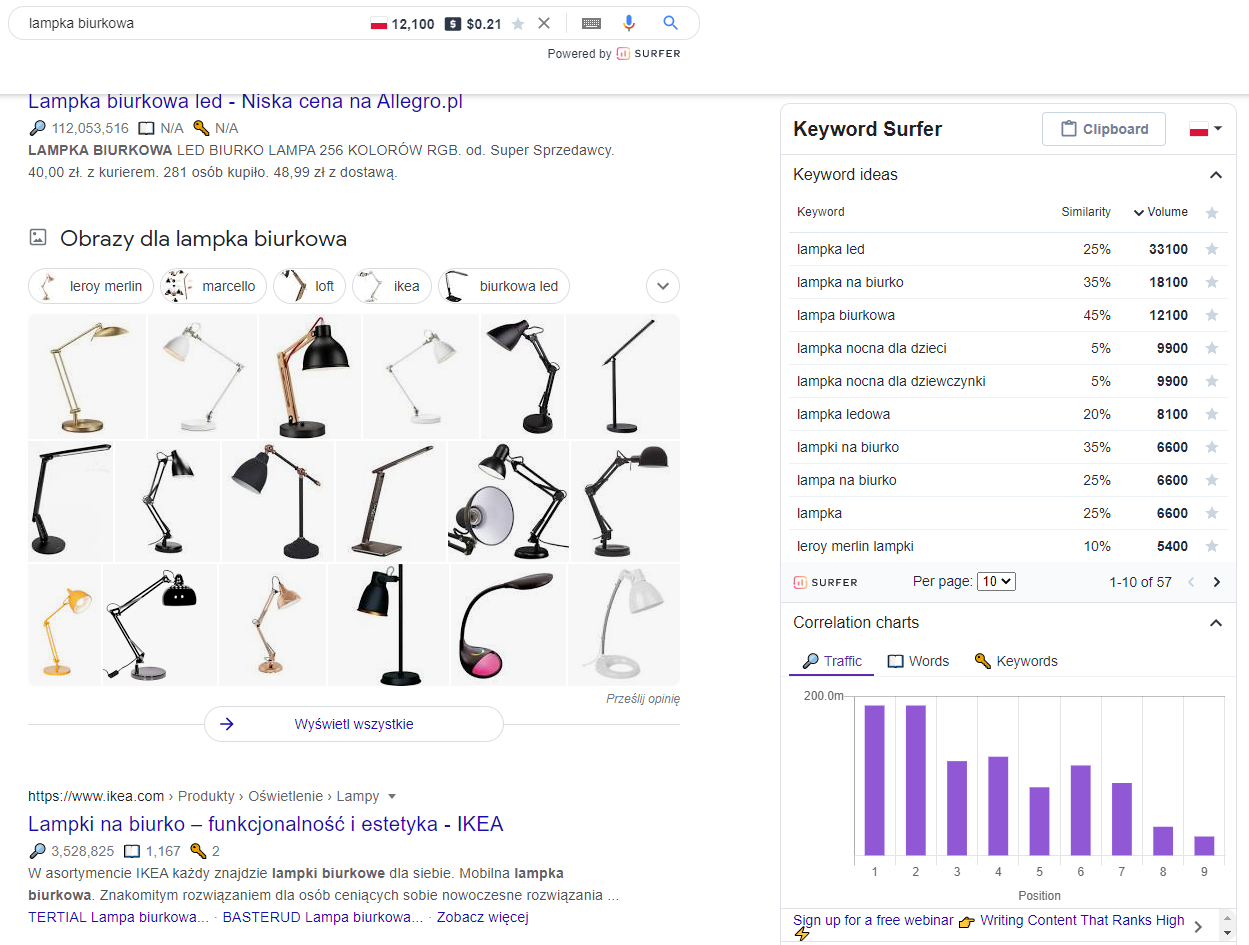Star the keyword 'lampka nocna dla dzieci'
The height and width of the screenshot is (945, 1249).
(x=1212, y=348)
